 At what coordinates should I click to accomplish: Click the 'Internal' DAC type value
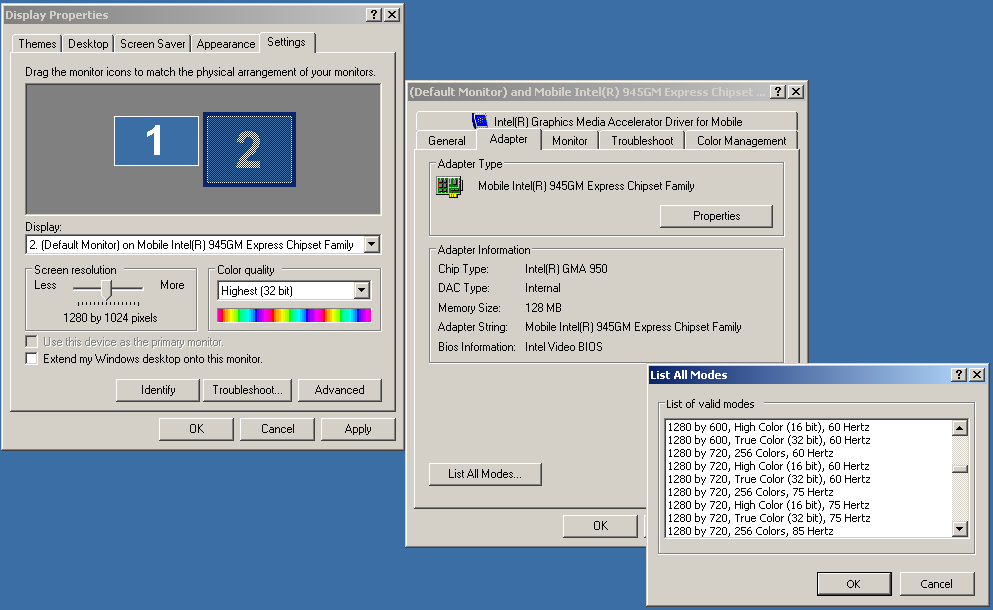tap(543, 288)
